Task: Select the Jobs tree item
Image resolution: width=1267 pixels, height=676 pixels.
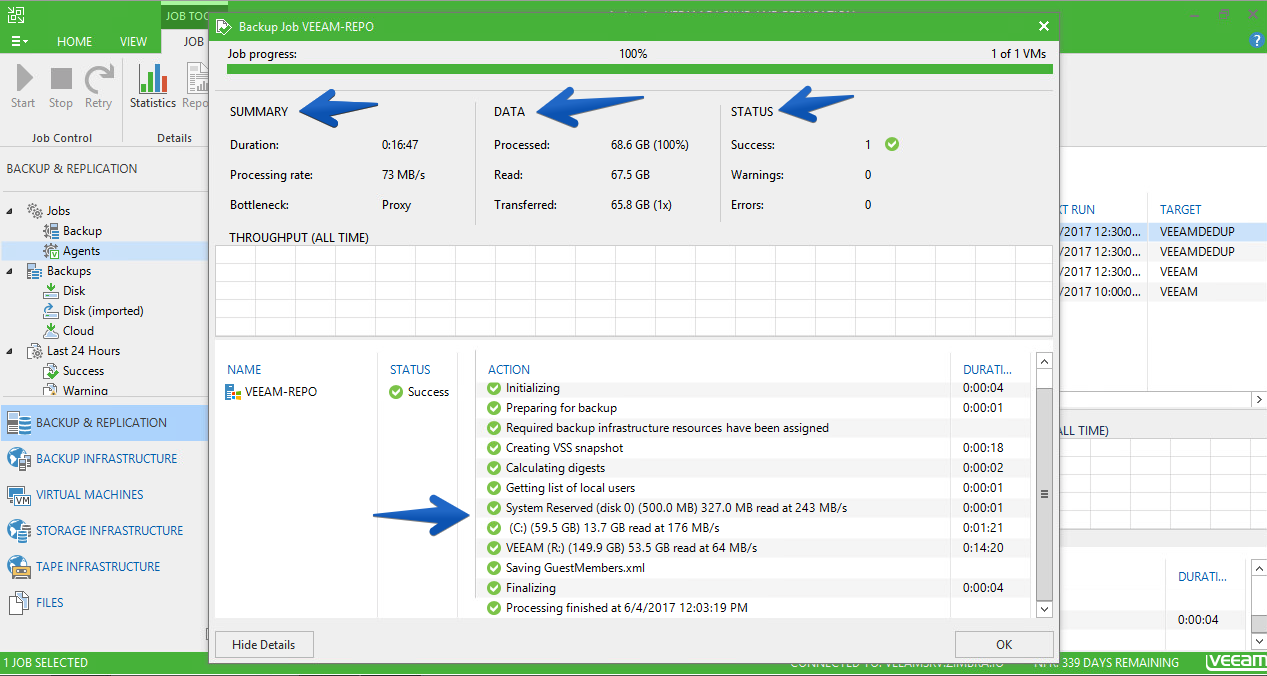Action: pos(58,211)
